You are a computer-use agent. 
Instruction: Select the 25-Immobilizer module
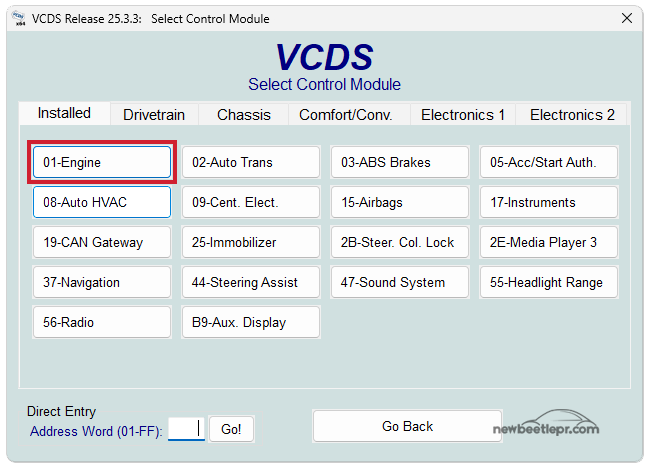(251, 242)
